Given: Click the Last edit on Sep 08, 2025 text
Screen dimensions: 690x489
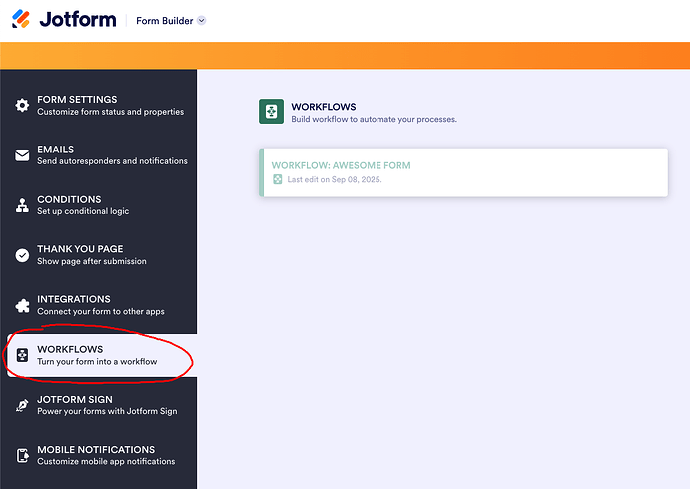Looking at the screenshot, I should [334, 180].
